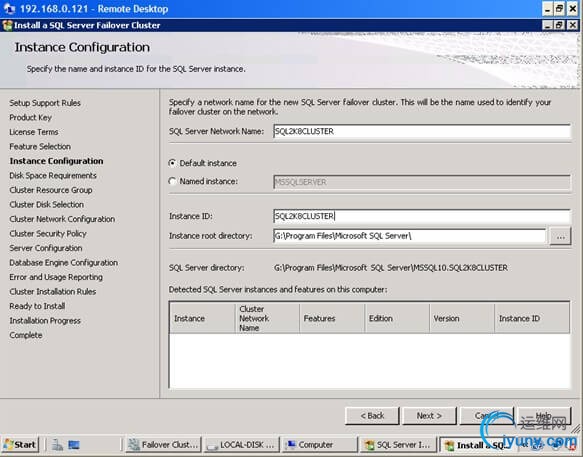Switch to Failover Cluster taskbar window
The image size is (583, 457).
[x=163, y=445]
